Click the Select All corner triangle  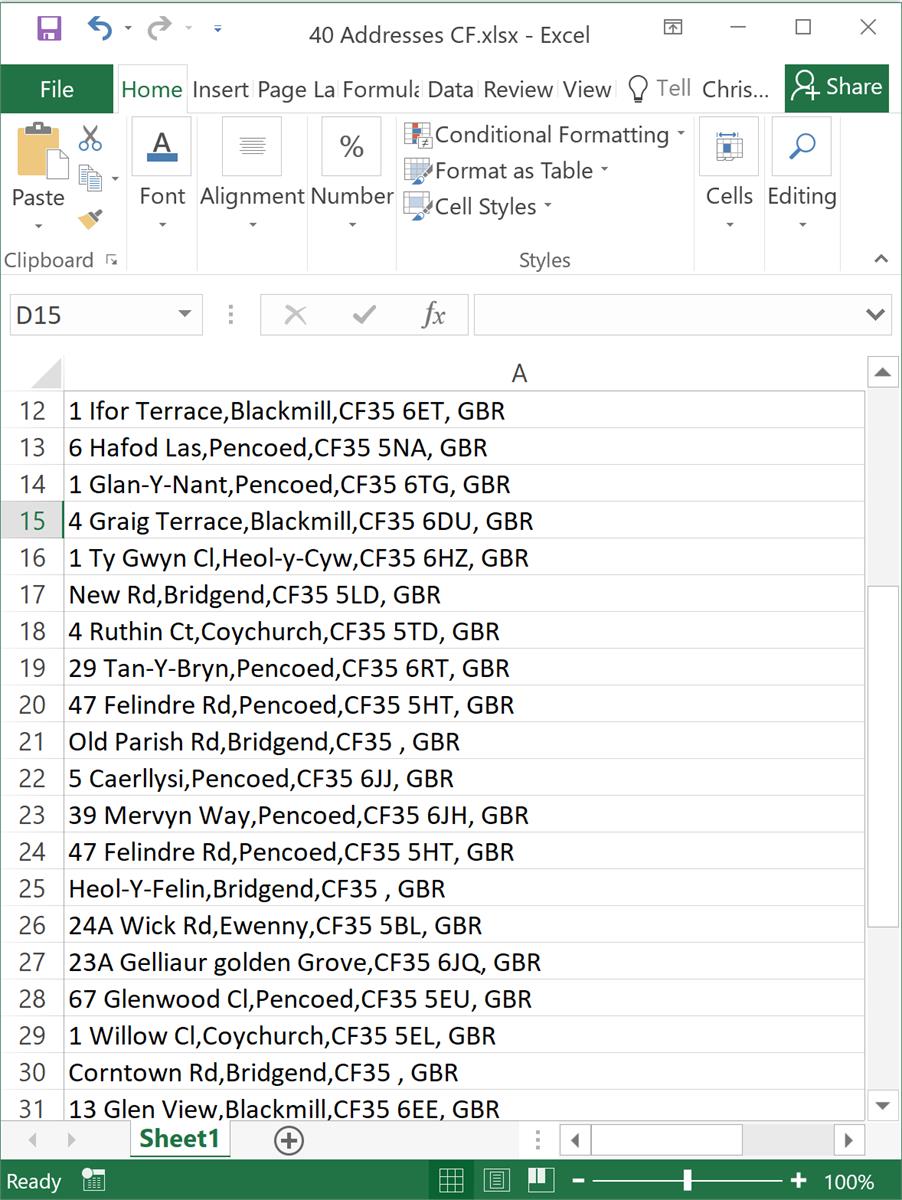(x=46, y=373)
